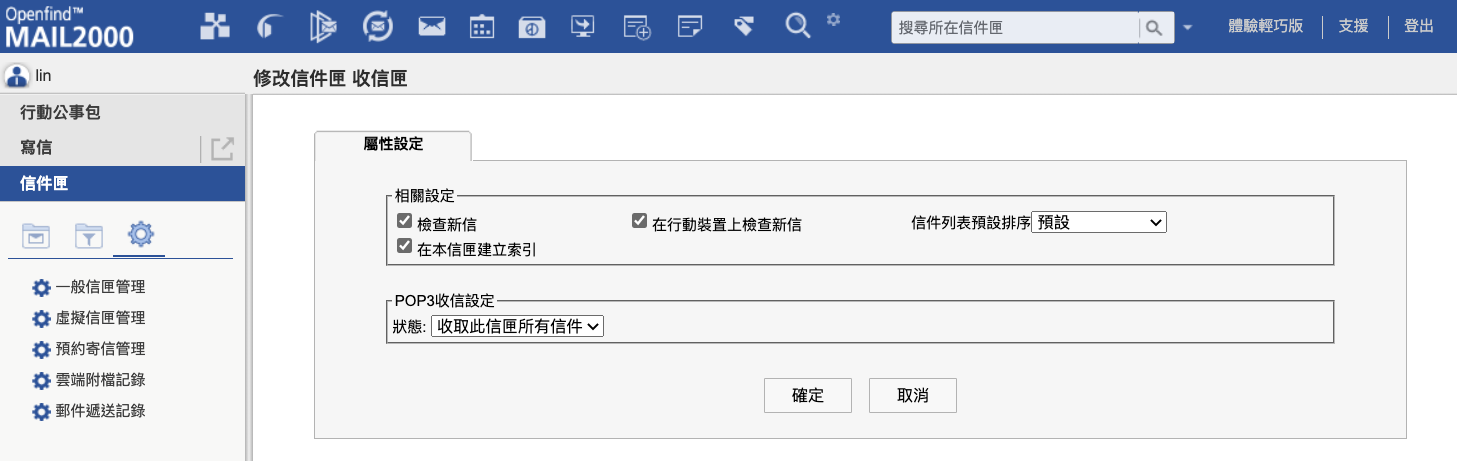Disable 在本信匣建立索引 checkbox
This screenshot has width=1457, height=461.
pos(405,246)
